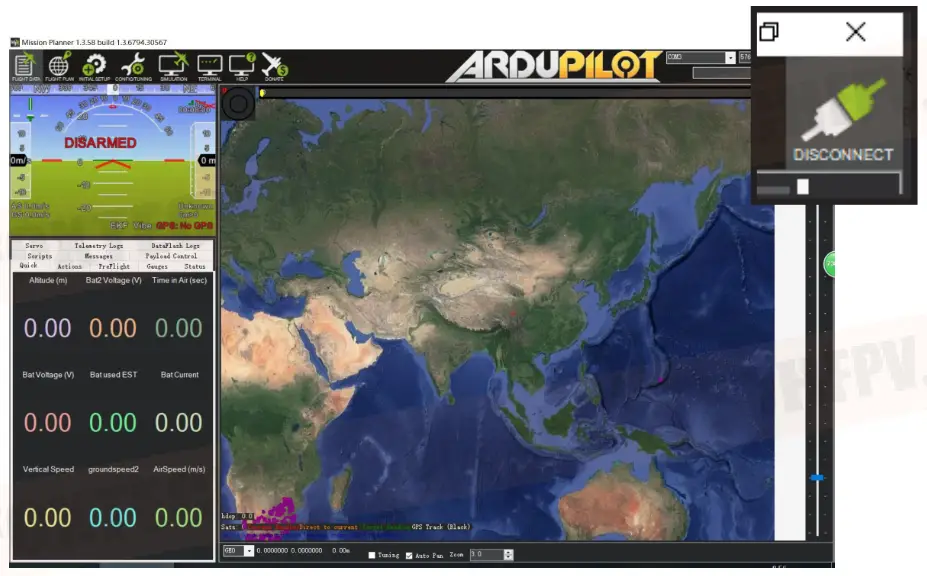The width and height of the screenshot is (927, 576).
Task: Click the 'GPS Track (Black)' legend text
Action: tap(440, 526)
